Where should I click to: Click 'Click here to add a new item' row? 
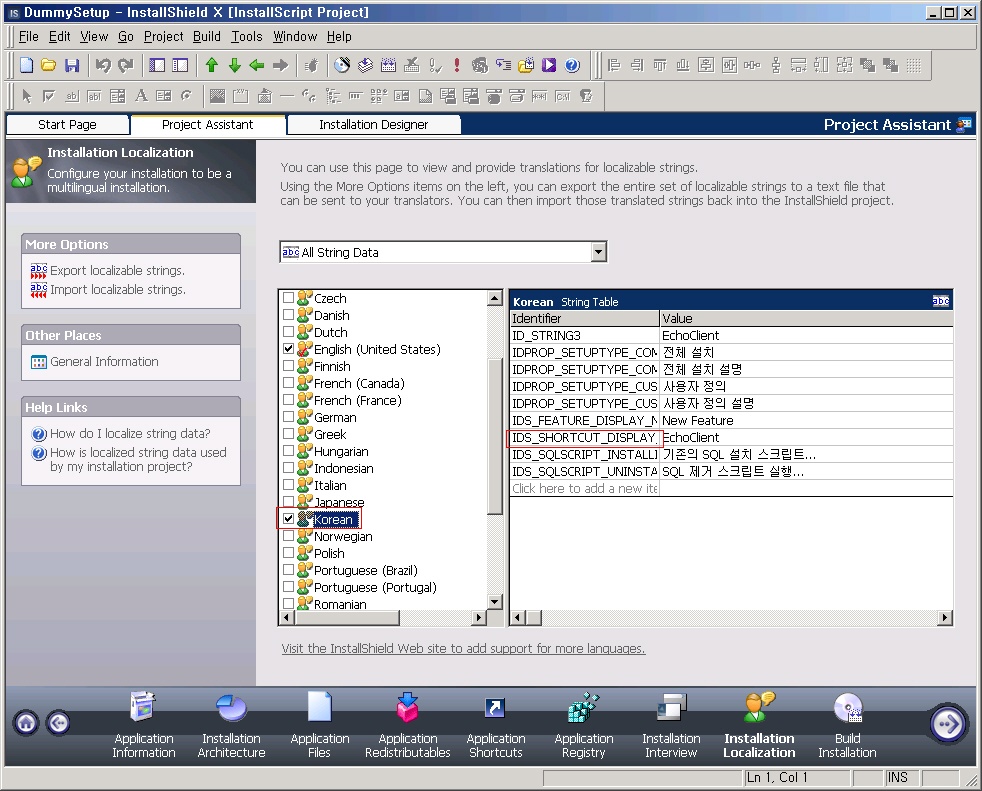pyautogui.click(x=584, y=489)
